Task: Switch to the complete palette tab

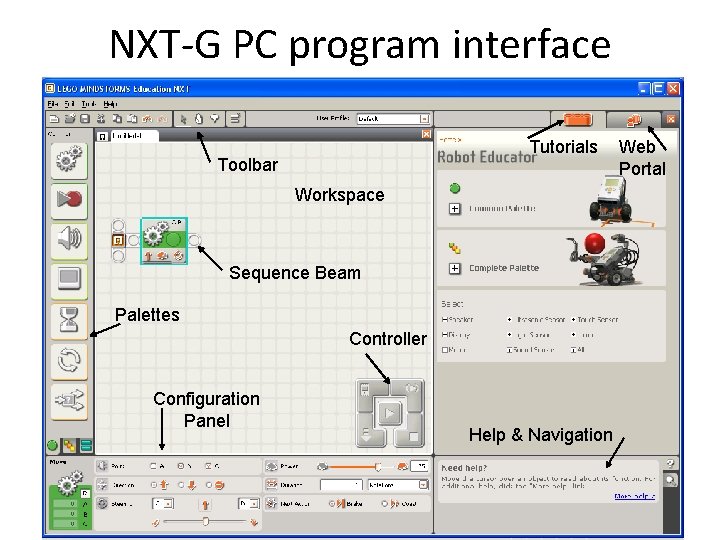Action: (x=69, y=445)
